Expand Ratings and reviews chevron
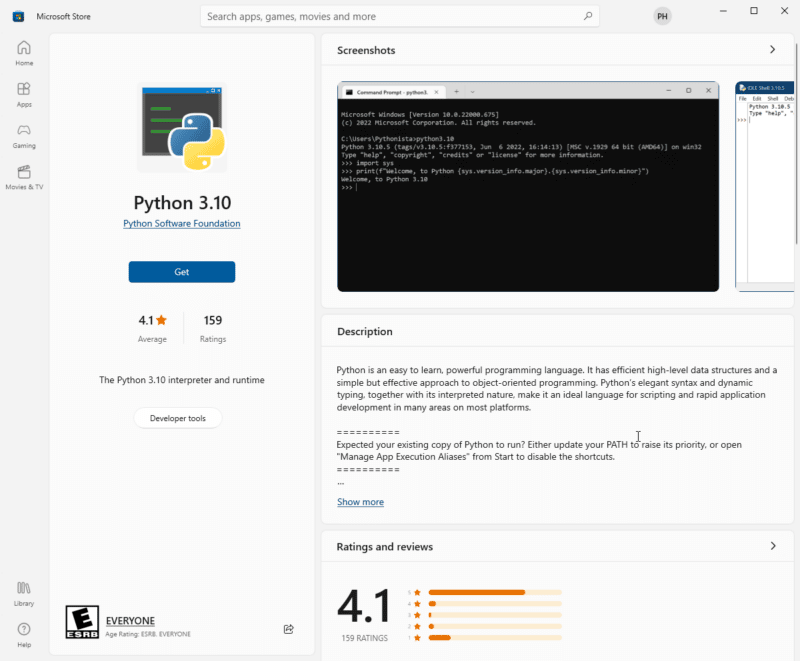This screenshot has width=800, height=661. coord(772,546)
